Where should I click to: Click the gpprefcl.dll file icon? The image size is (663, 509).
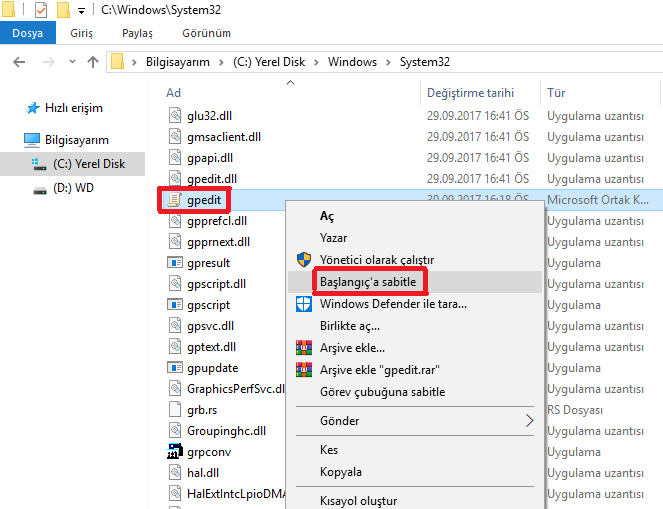pyautogui.click(x=175, y=221)
